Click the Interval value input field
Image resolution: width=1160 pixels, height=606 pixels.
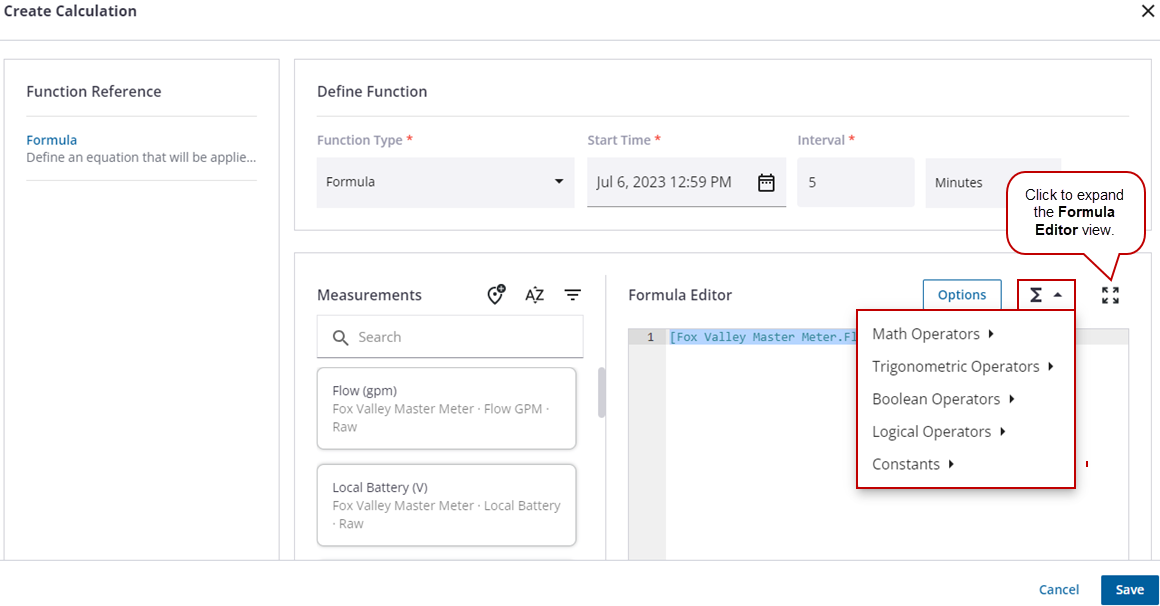pyautogui.click(x=855, y=183)
